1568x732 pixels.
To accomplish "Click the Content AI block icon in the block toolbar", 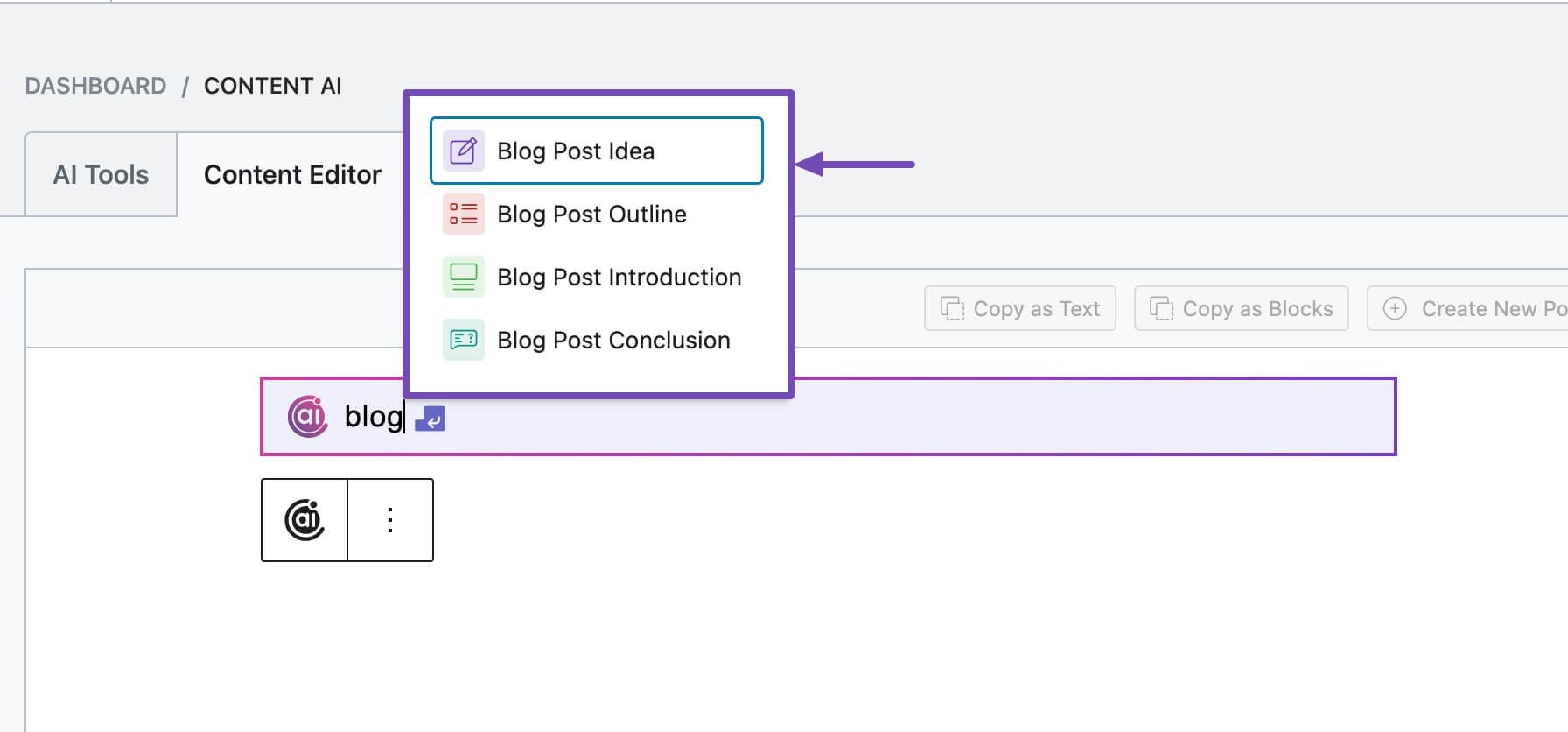I will tap(304, 520).
